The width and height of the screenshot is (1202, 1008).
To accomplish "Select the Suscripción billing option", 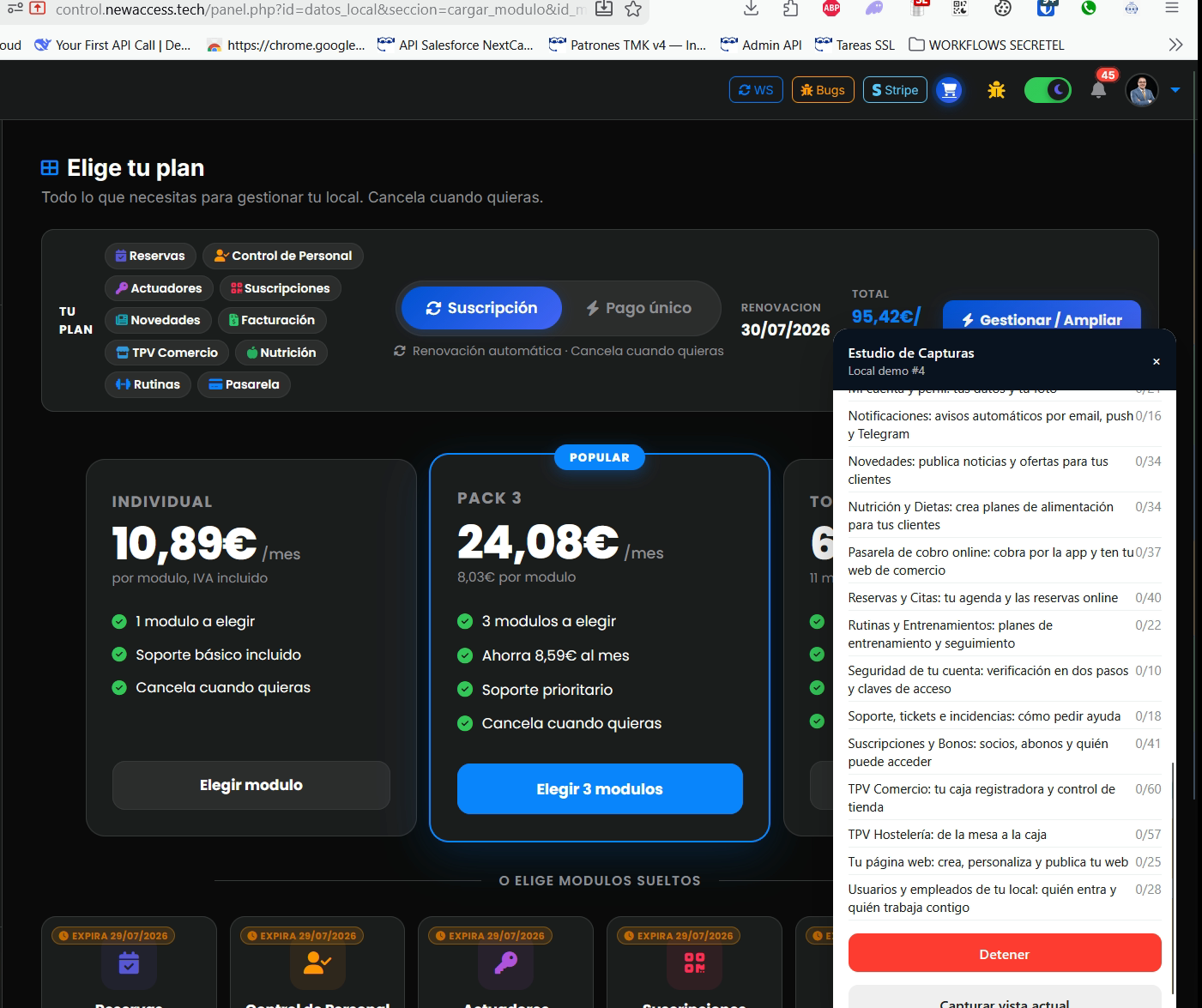I will pyautogui.click(x=481, y=308).
